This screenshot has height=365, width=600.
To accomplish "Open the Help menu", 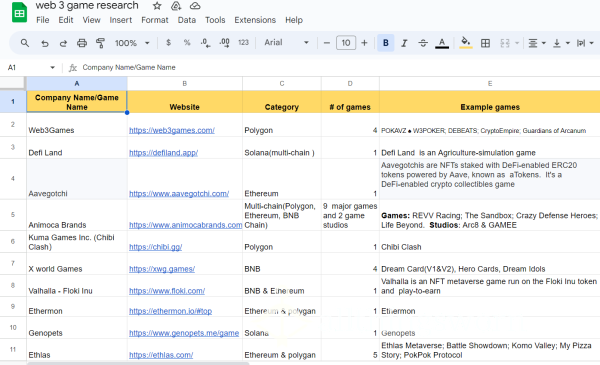I will point(294,20).
